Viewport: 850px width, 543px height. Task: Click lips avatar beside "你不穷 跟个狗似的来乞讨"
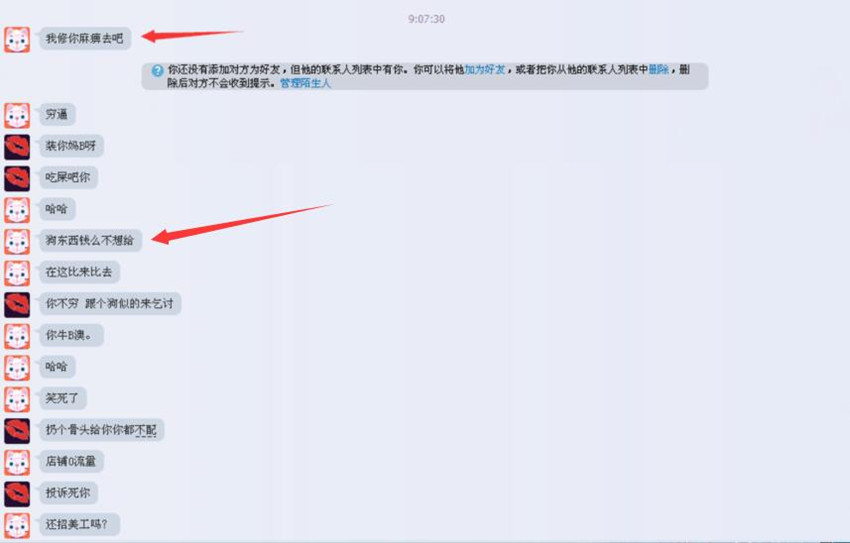coord(17,305)
